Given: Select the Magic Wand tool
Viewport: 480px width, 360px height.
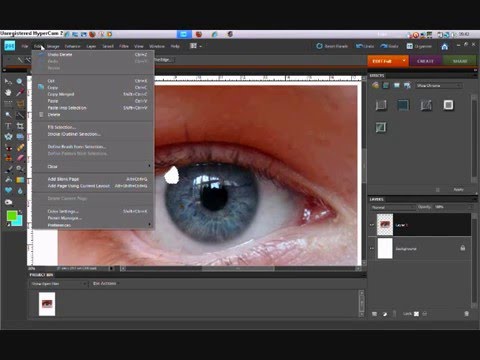Looking at the screenshot, I should click(8, 115).
